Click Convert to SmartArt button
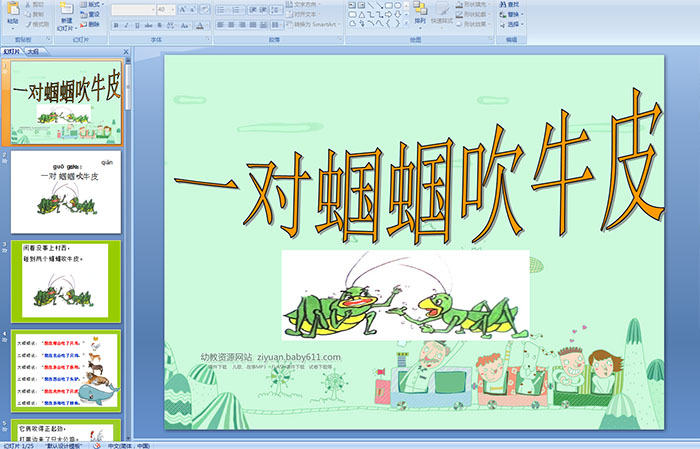 point(313,24)
